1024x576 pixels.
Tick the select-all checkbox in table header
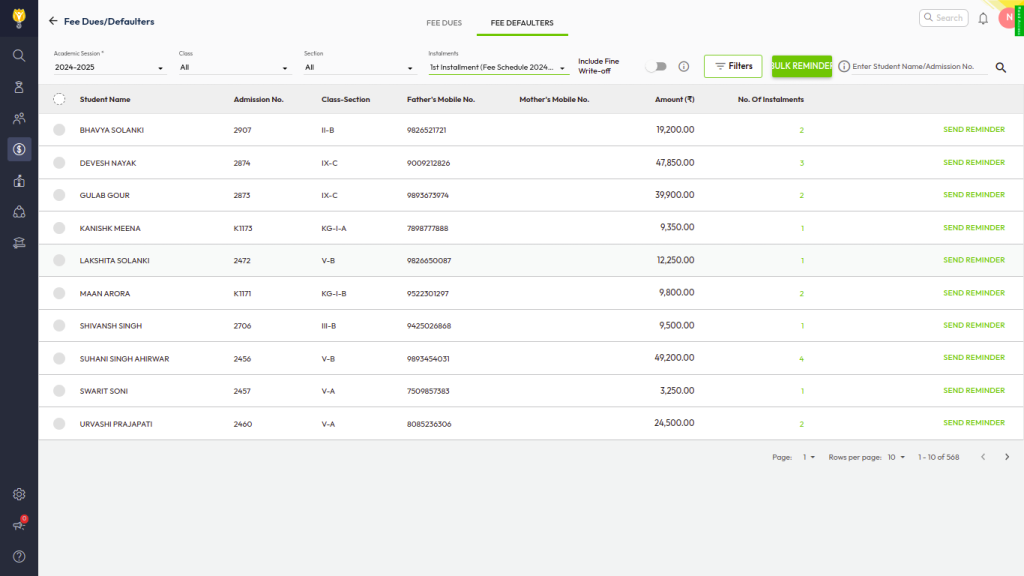coord(59,99)
